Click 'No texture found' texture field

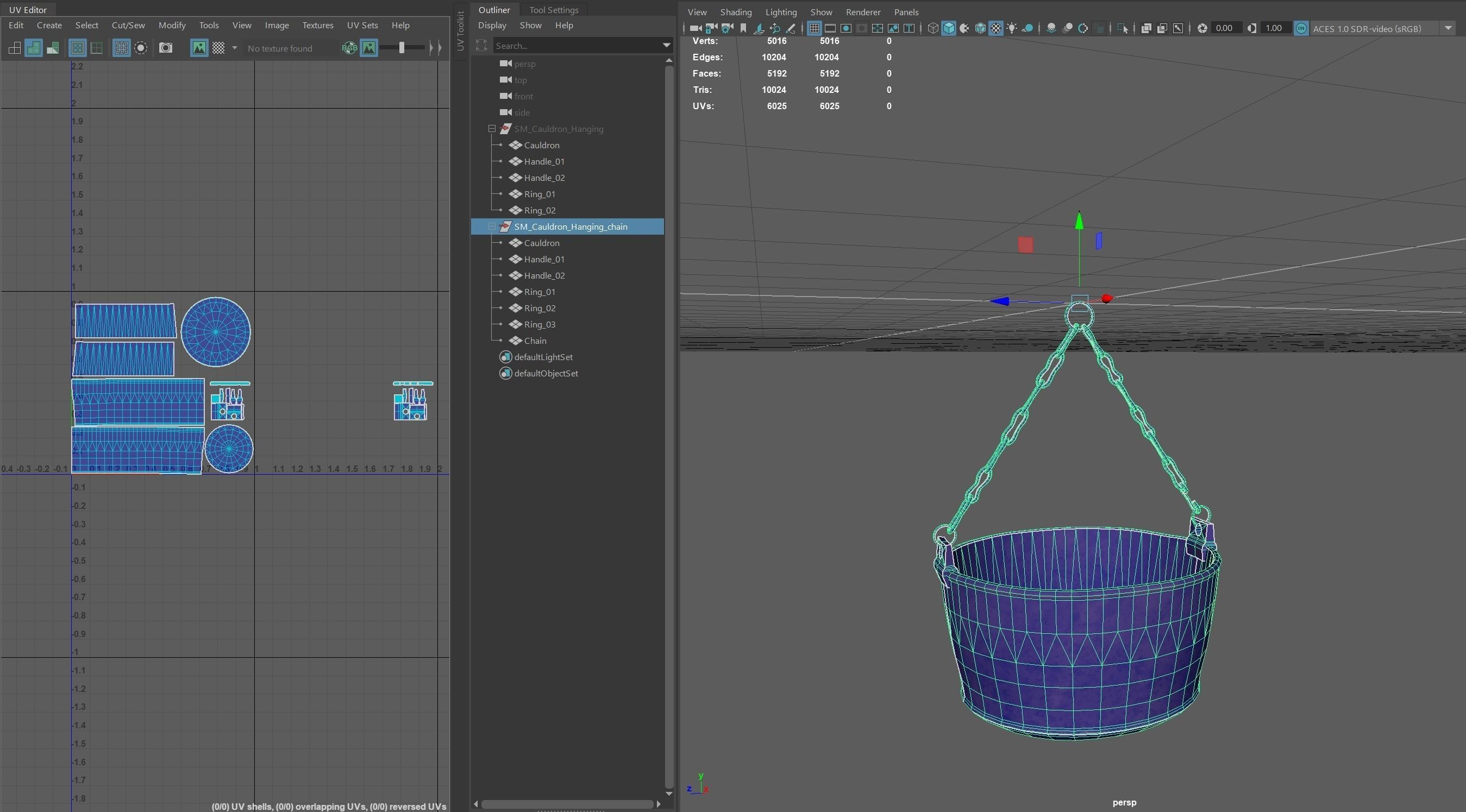(290, 48)
